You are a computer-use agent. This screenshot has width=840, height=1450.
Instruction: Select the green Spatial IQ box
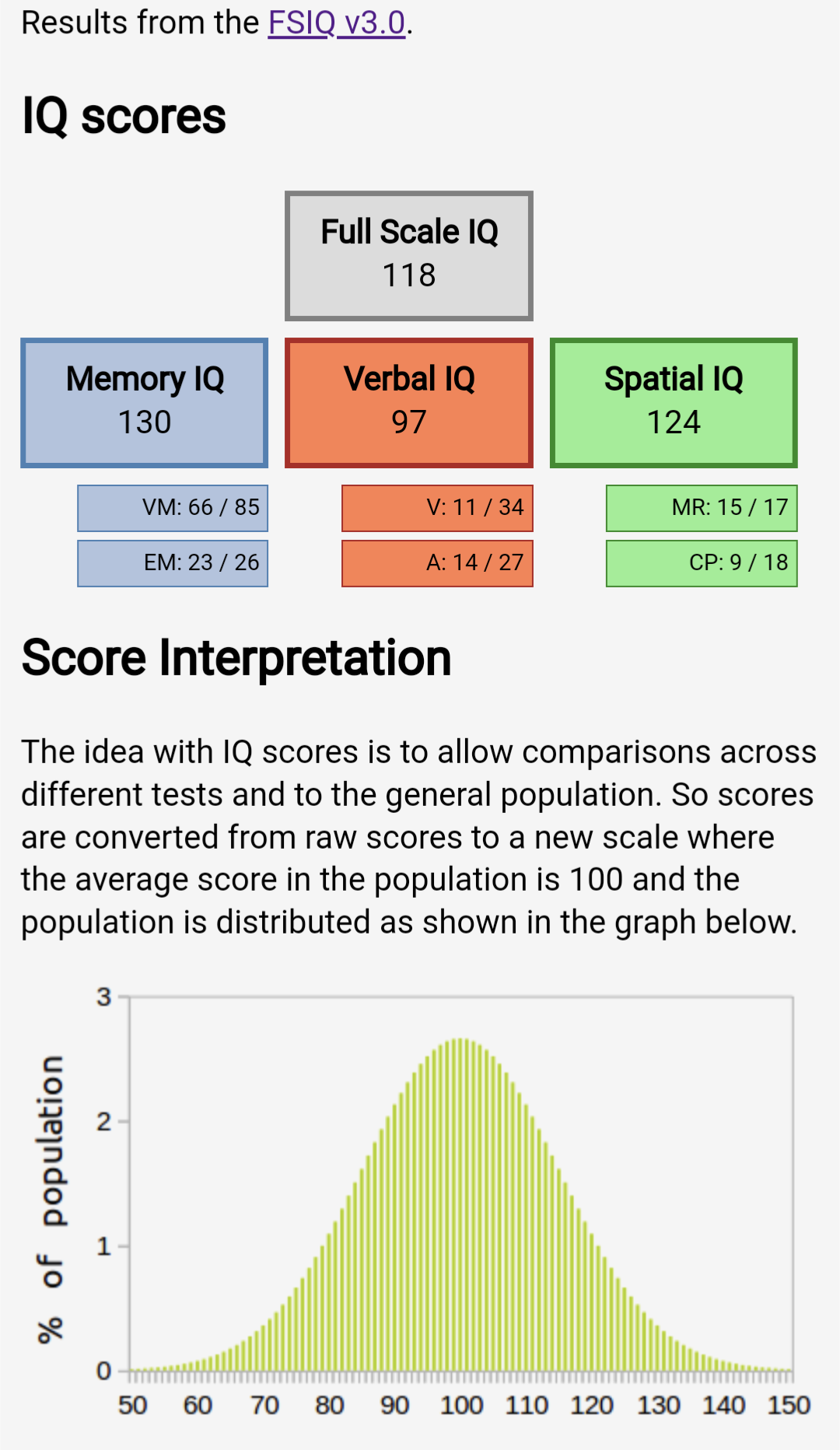pyautogui.click(x=674, y=403)
